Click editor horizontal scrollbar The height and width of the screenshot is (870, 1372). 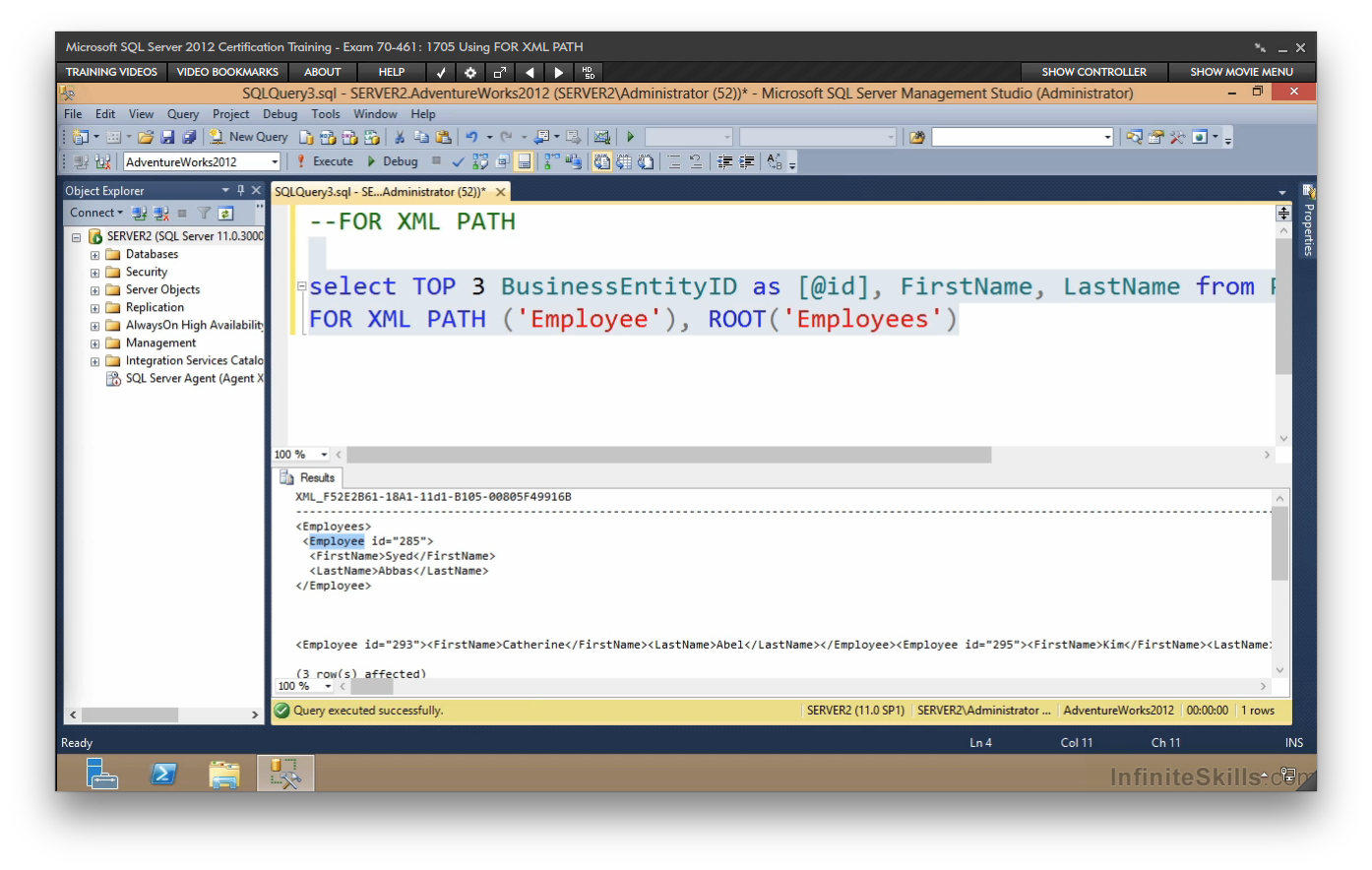pos(669,455)
